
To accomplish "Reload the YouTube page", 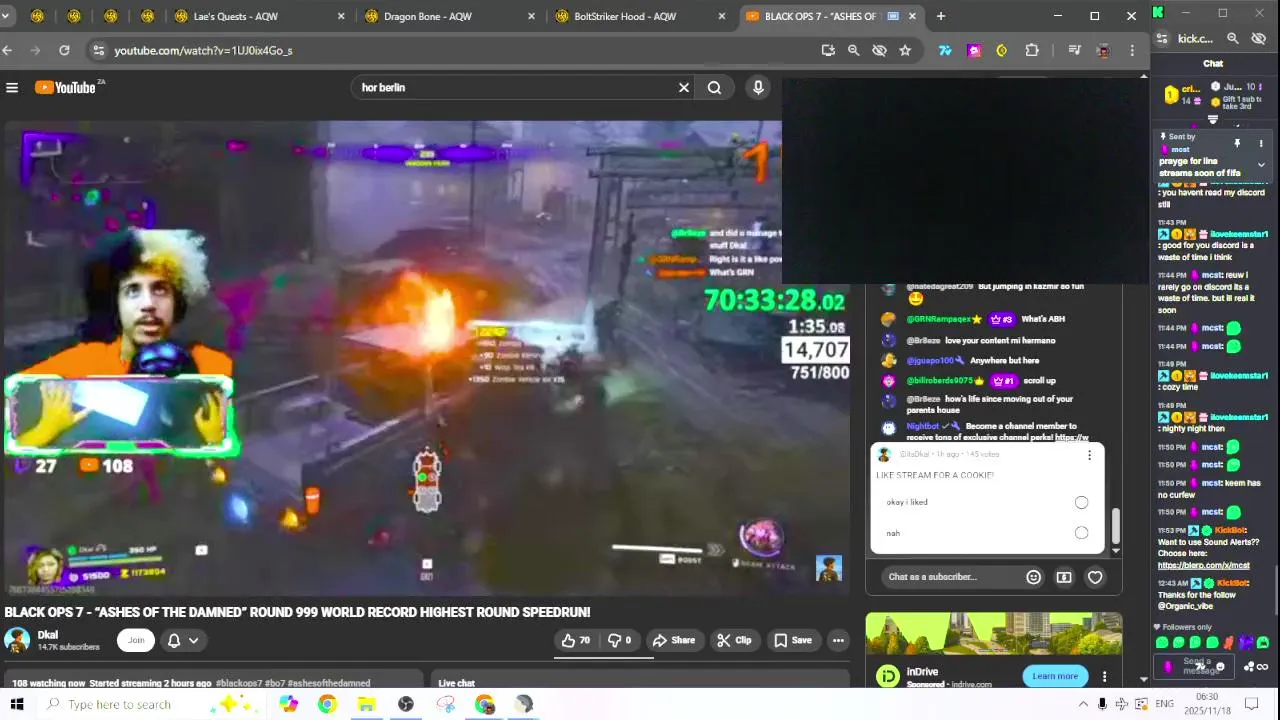I will [64, 50].
